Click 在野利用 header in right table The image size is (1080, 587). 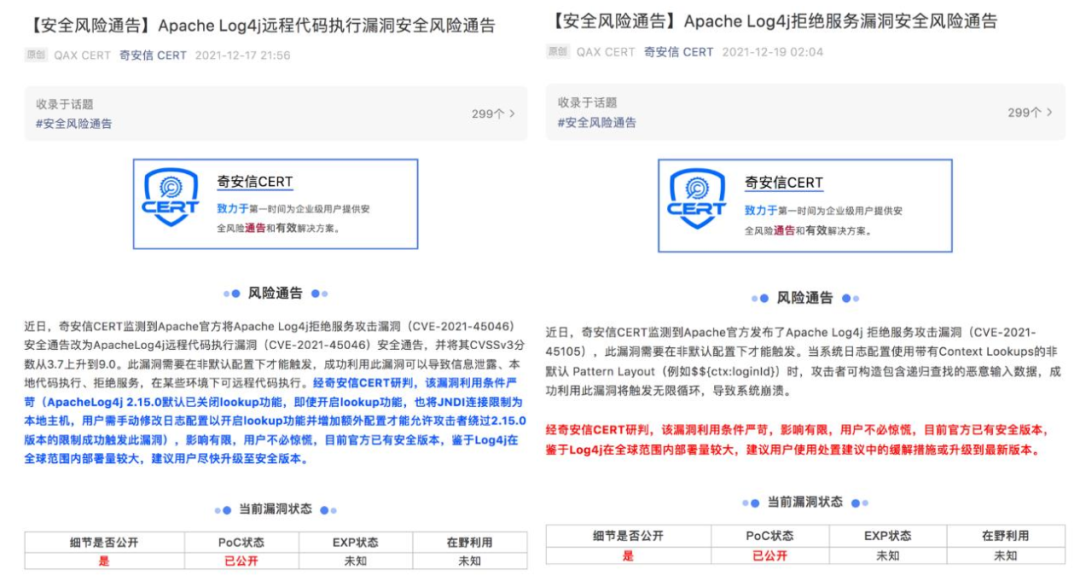tap(1006, 535)
